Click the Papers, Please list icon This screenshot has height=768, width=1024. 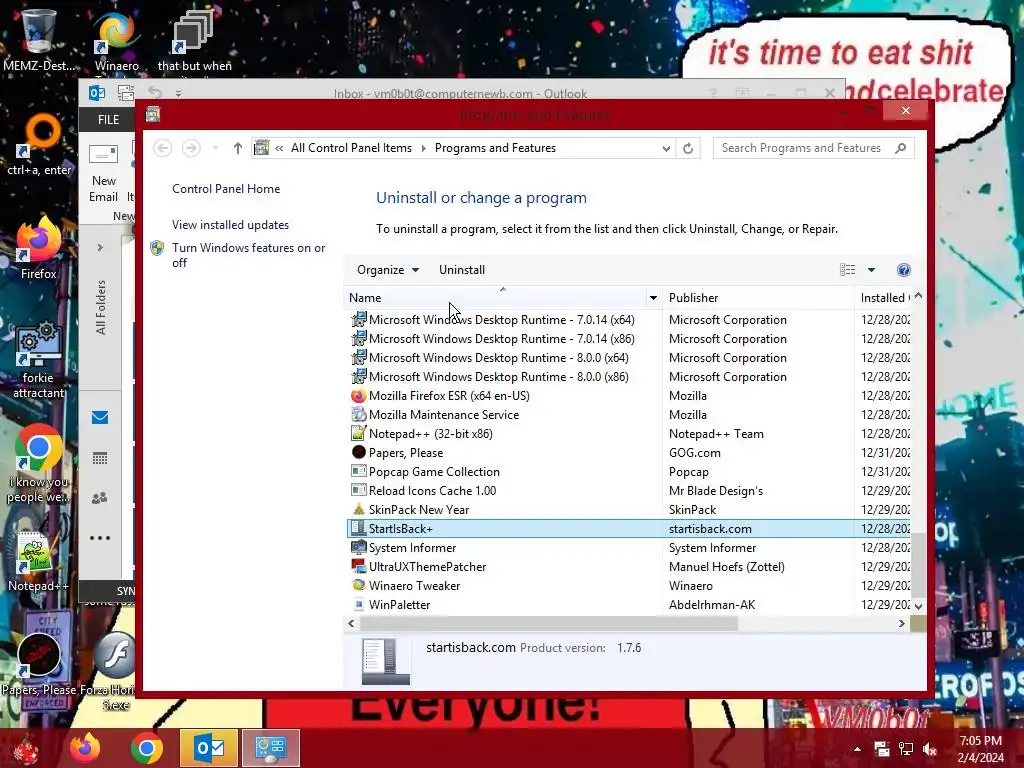(x=359, y=452)
